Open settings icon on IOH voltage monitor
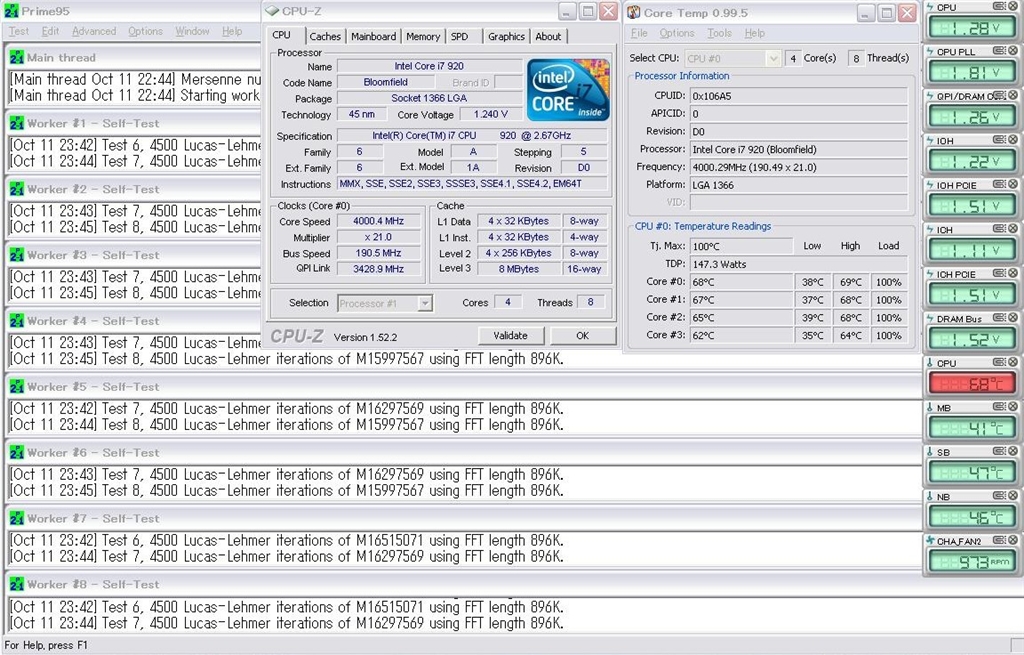 tap(999, 139)
